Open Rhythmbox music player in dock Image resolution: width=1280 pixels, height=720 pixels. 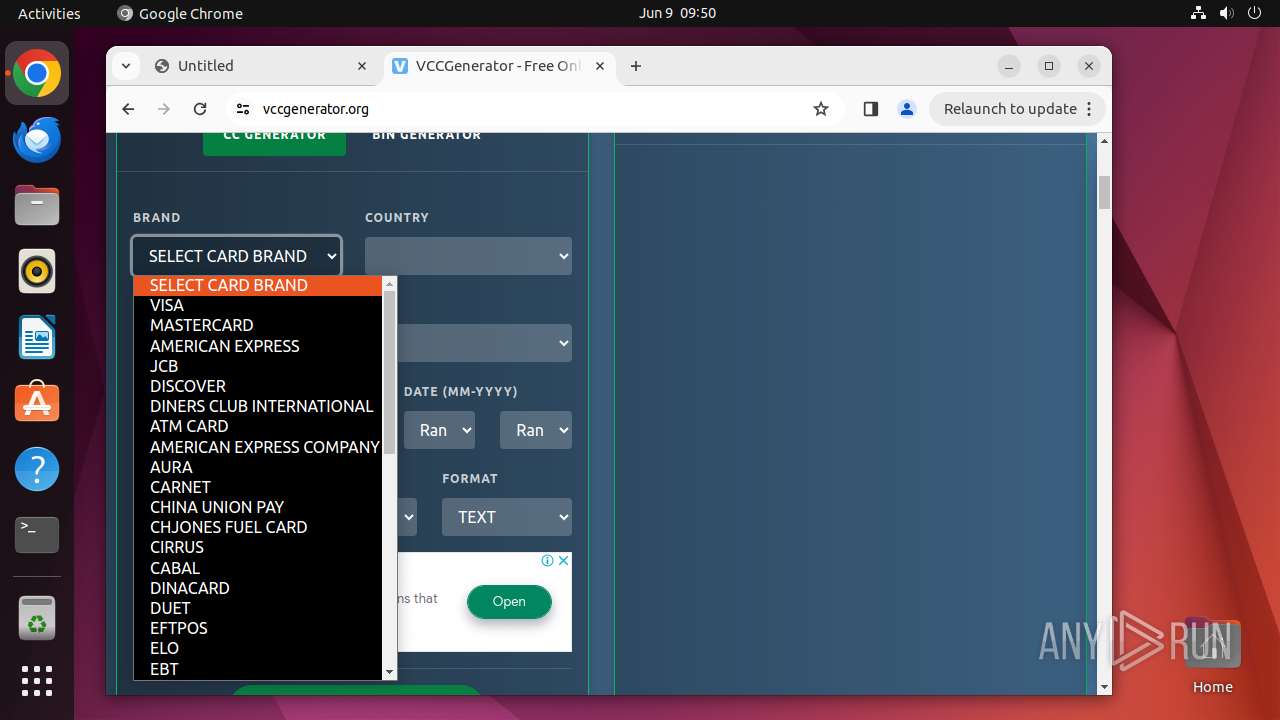(37, 271)
